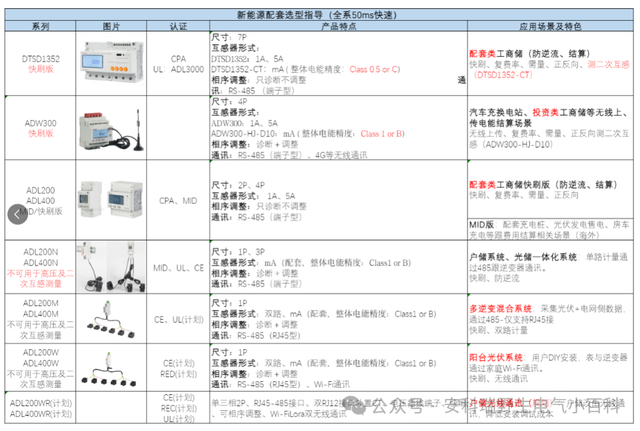The image size is (640, 431).
Task: Click the CE(计划) RED(计划) certification cell
Action: point(178,369)
